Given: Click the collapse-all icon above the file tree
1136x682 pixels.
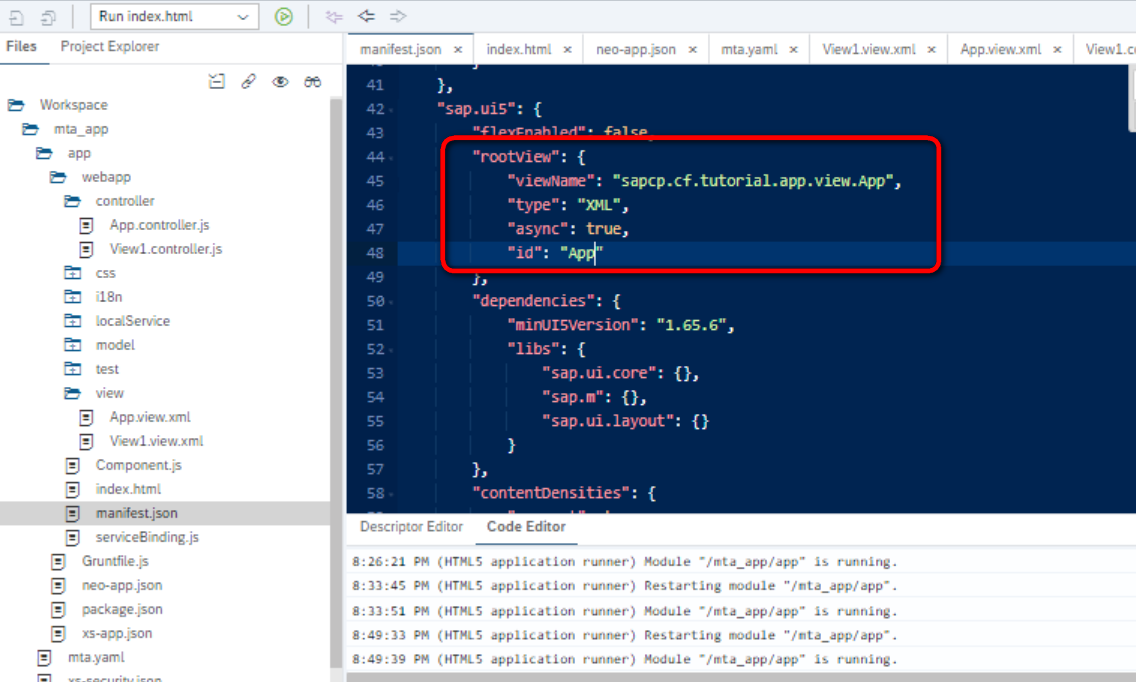Looking at the screenshot, I should (217, 81).
